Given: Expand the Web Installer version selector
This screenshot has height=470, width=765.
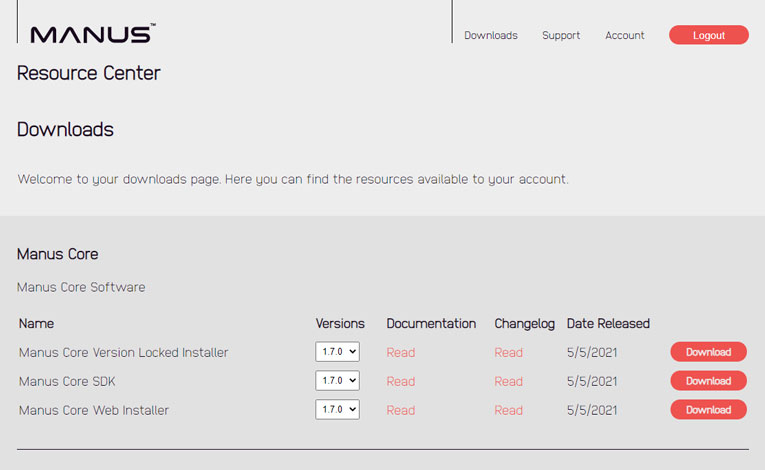Looking at the screenshot, I should [337, 410].
